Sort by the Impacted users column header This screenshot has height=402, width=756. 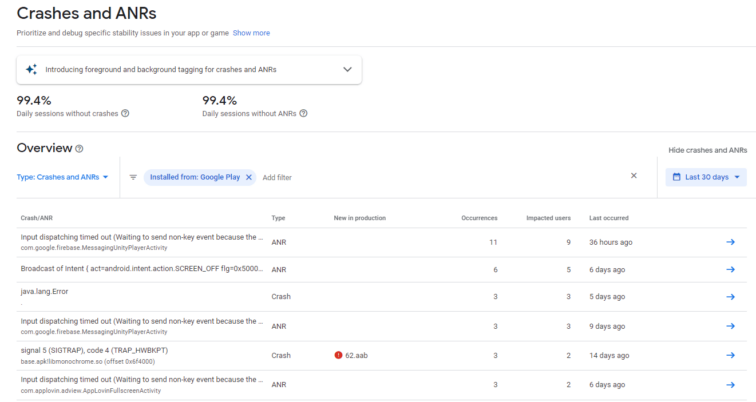click(548, 217)
